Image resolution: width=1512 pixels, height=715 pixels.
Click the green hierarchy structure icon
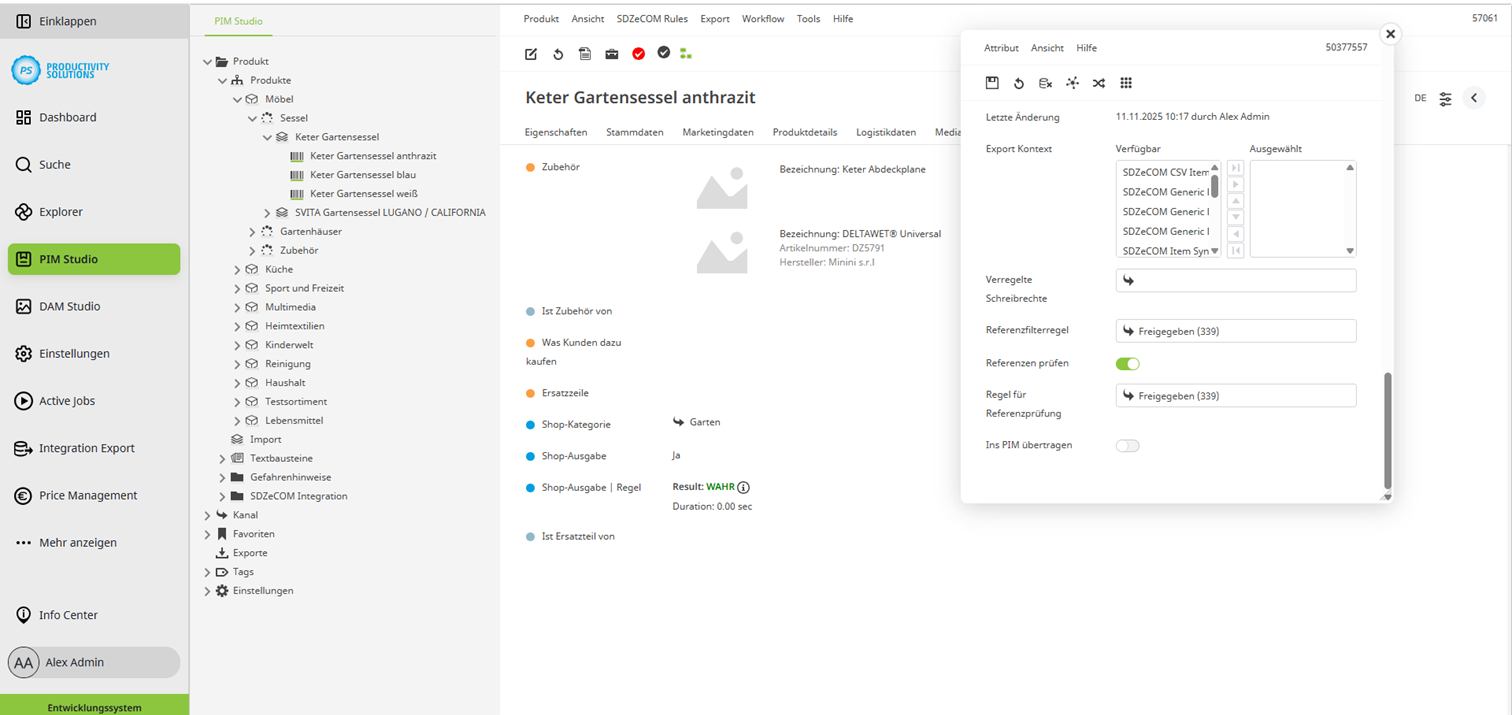(685, 54)
